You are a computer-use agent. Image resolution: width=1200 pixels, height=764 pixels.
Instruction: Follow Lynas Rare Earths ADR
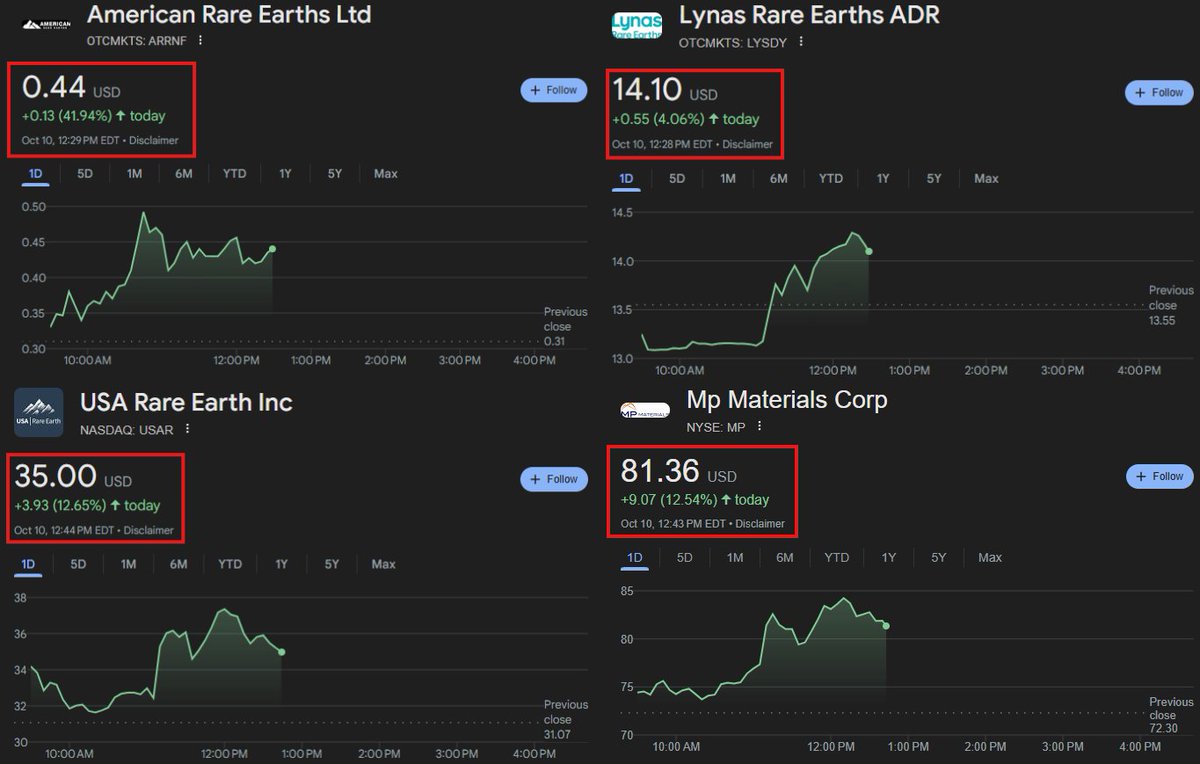pos(1158,92)
